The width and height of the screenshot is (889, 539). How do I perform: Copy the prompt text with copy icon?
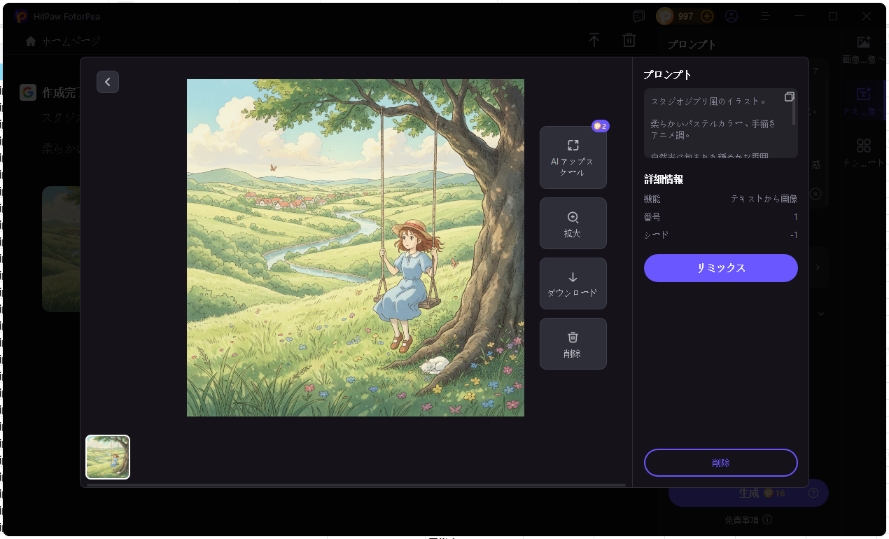coord(789,97)
